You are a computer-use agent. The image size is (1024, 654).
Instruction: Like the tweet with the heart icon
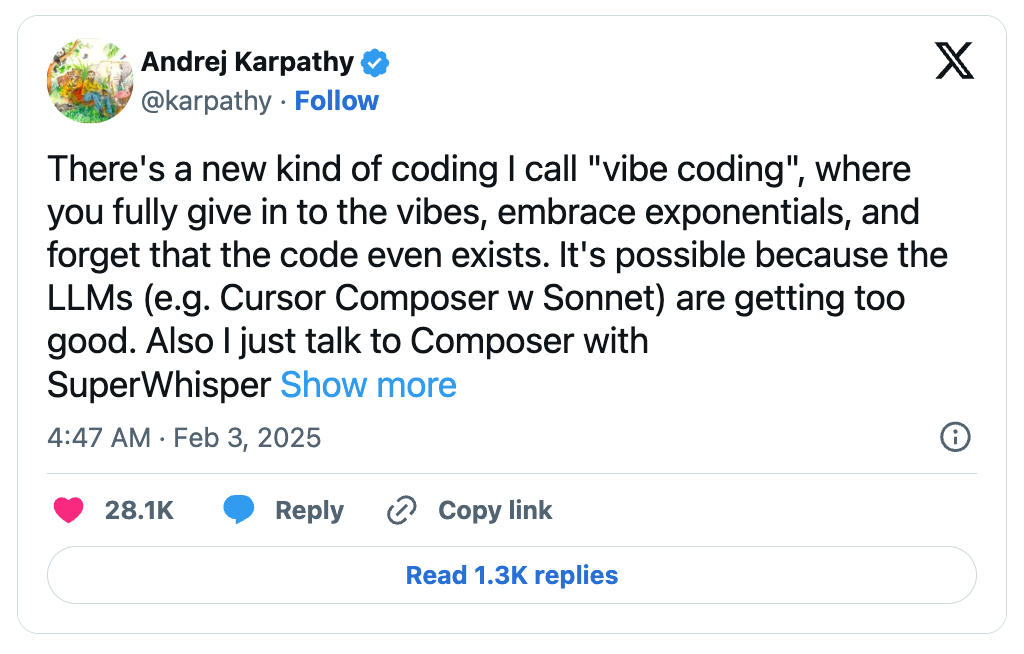pyautogui.click(x=69, y=511)
